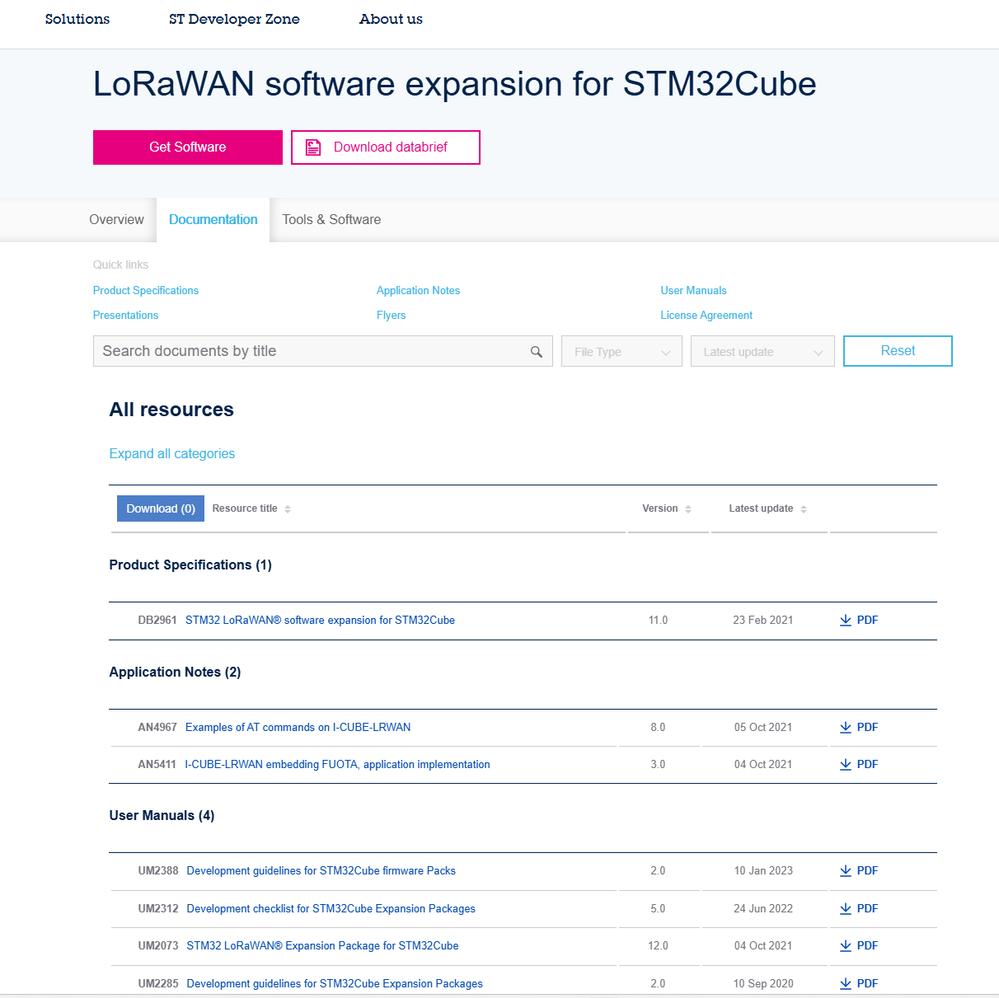Open About us menu
This screenshot has width=999, height=998.
tap(391, 19)
